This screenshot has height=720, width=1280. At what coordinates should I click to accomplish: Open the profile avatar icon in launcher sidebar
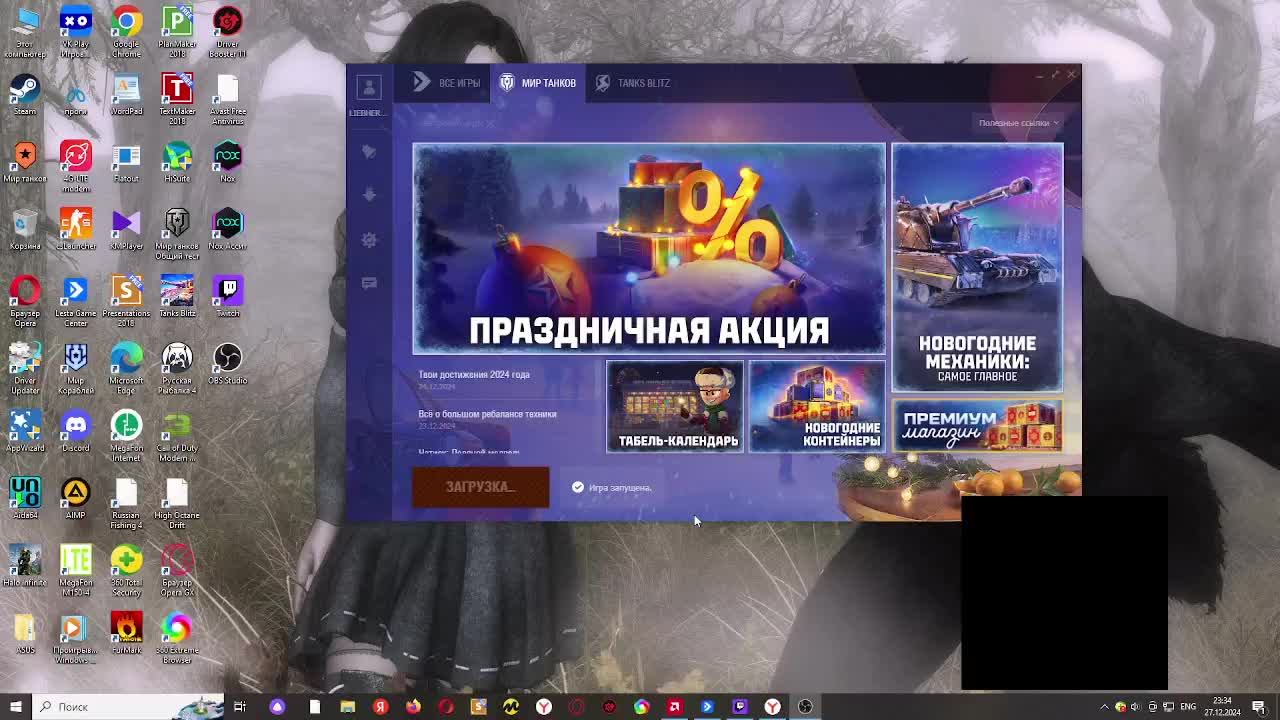368,87
